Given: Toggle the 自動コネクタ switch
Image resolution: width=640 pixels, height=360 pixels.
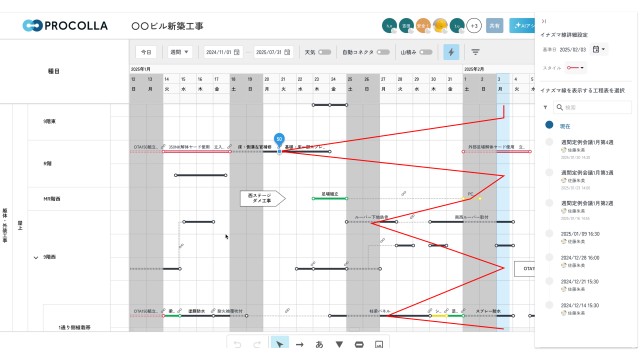Looking at the screenshot, I should pos(383,52).
